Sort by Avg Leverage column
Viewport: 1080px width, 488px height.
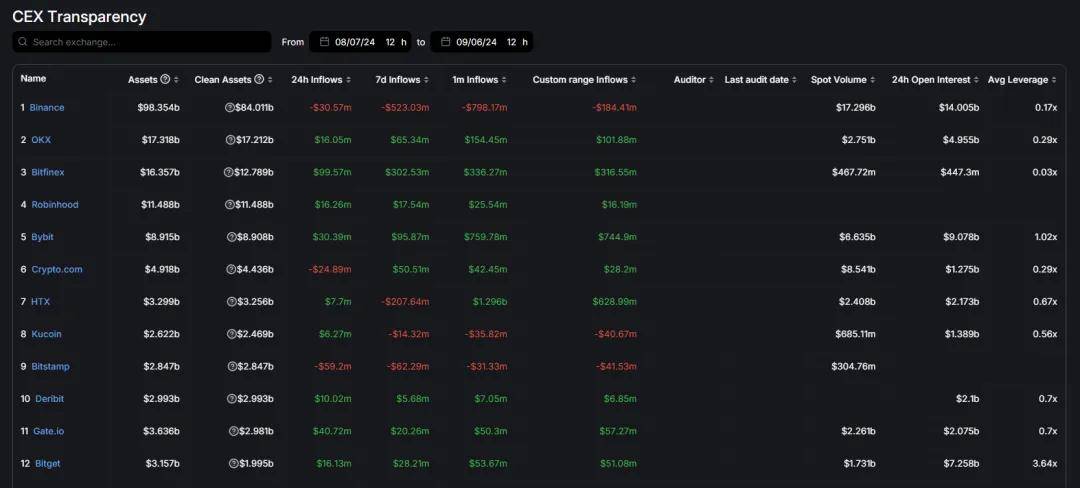pyautogui.click(x=1055, y=80)
